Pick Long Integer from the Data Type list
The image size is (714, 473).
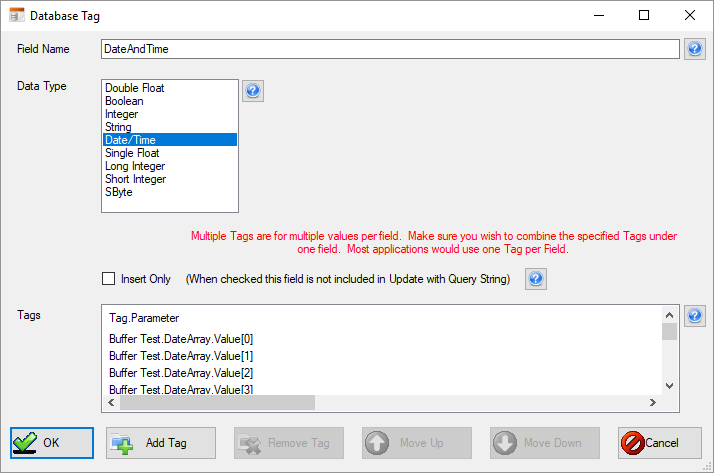[135, 166]
